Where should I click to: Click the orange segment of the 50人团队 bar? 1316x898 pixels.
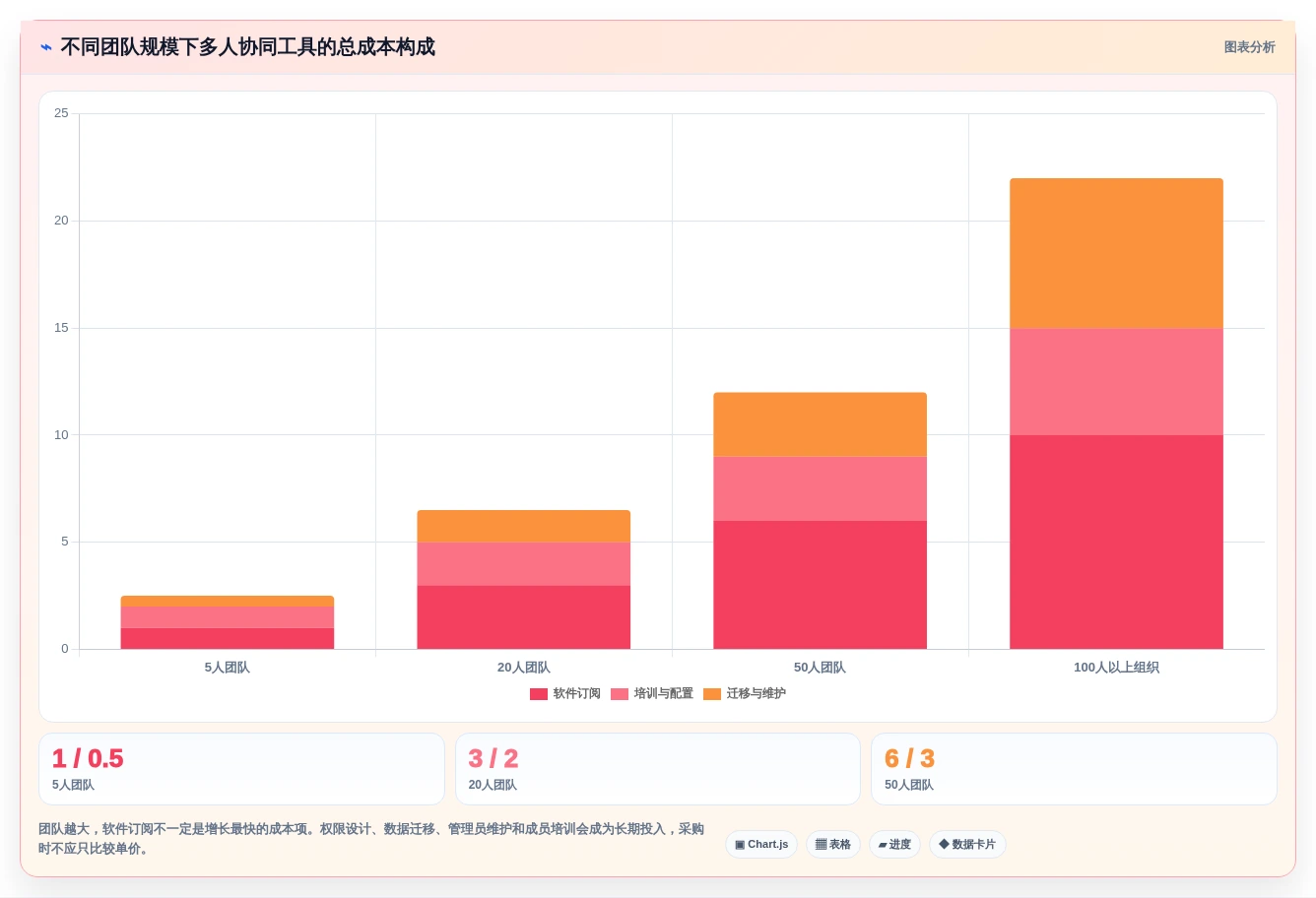(820, 424)
